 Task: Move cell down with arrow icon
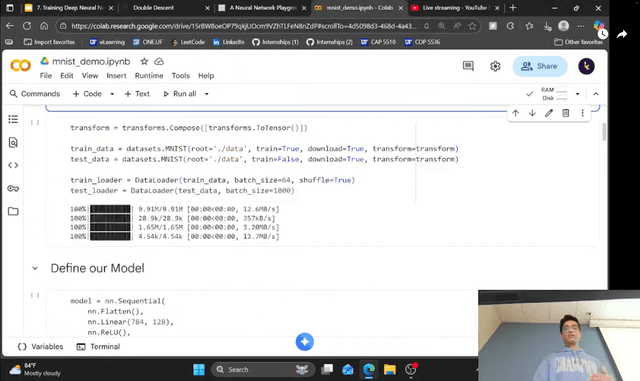[532, 113]
